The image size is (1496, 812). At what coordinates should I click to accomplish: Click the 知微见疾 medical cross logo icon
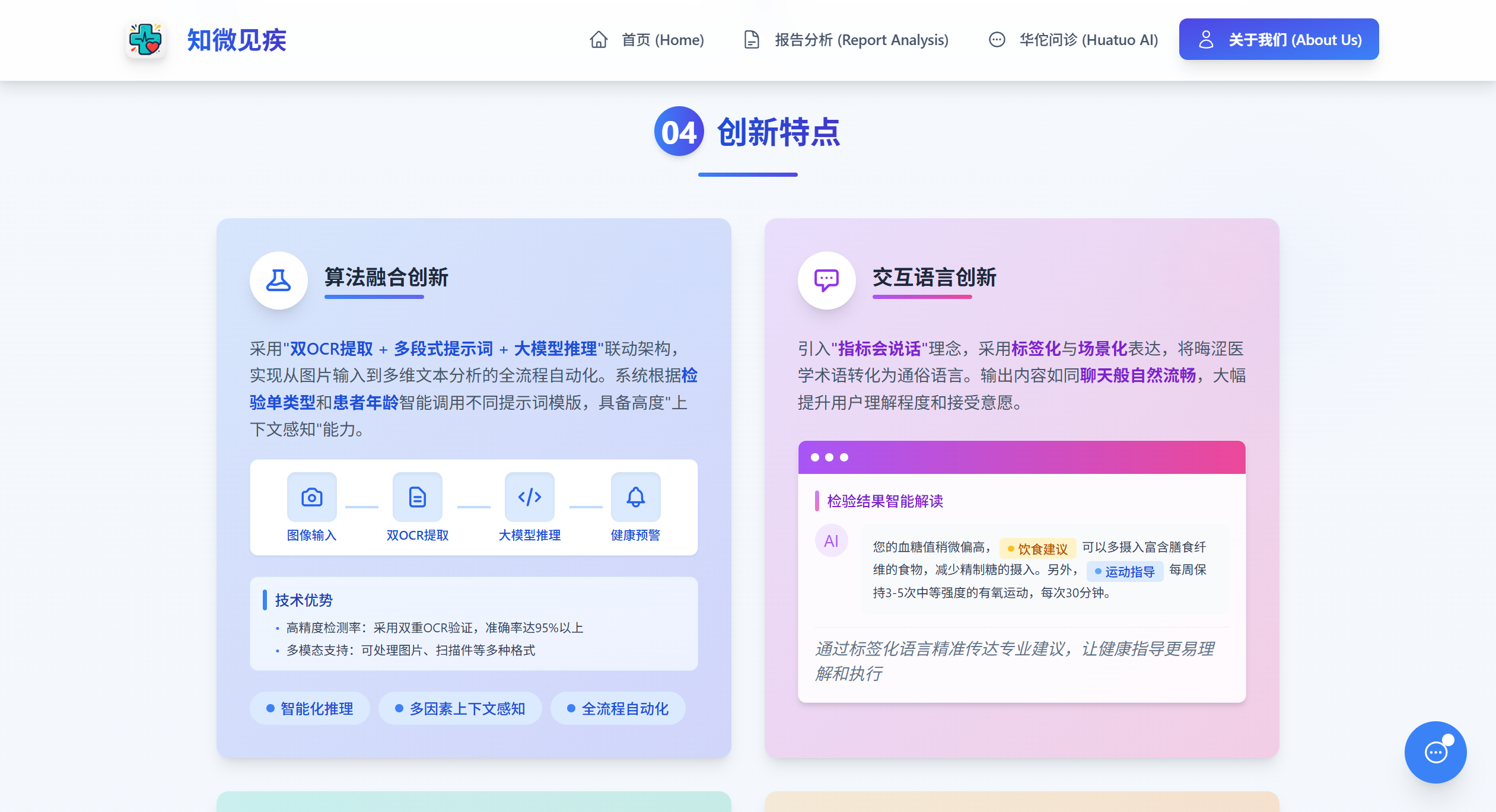tap(145, 40)
